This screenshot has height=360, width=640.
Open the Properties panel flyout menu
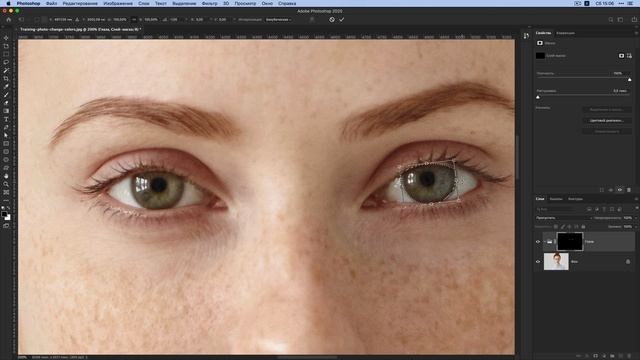coord(636,33)
